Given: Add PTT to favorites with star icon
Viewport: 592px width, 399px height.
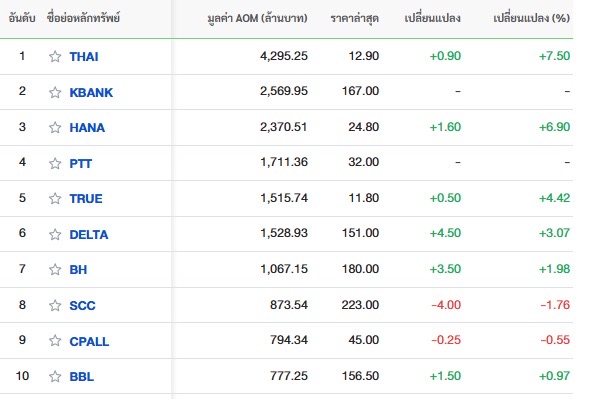Looking at the screenshot, I should click(x=55, y=163).
